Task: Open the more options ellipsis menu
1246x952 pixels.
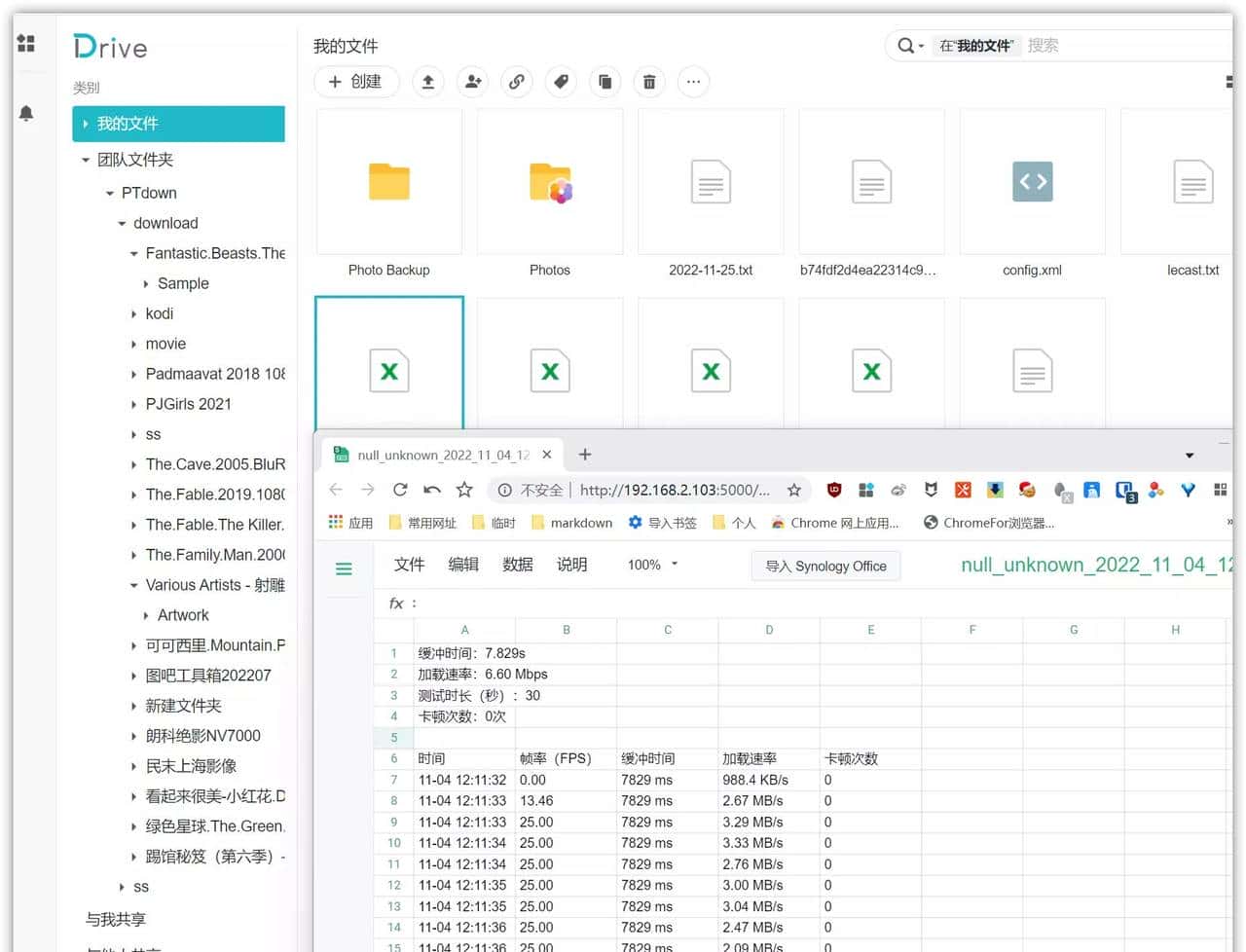Action: 693,82
